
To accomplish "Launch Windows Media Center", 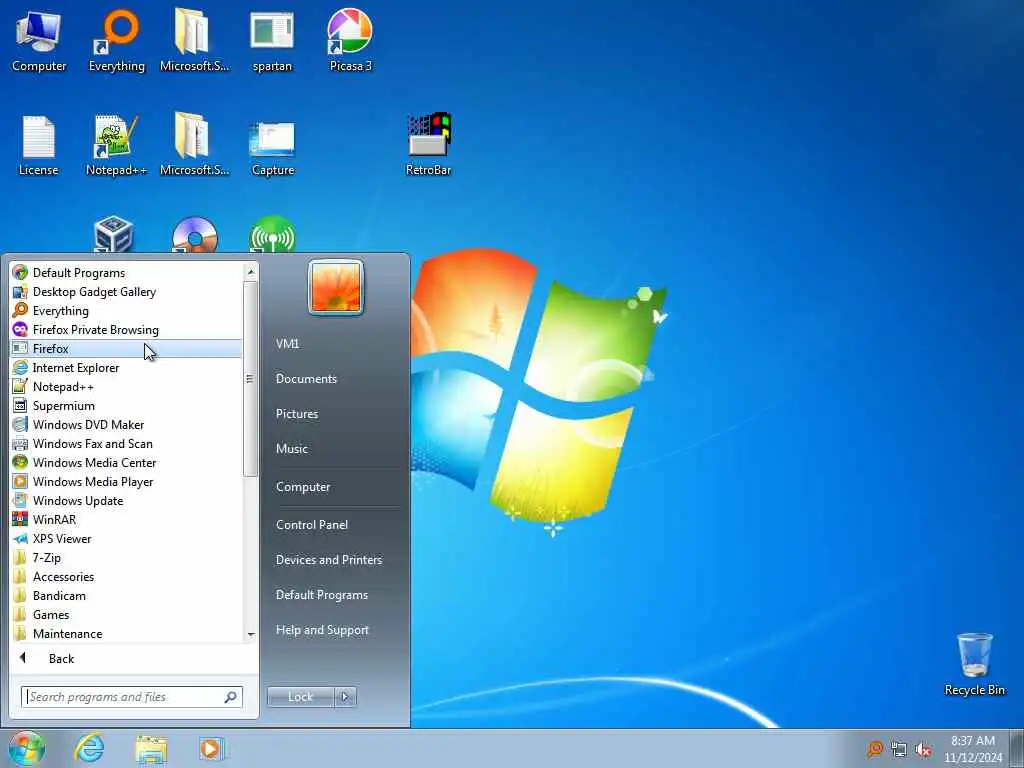I will 127,462.
